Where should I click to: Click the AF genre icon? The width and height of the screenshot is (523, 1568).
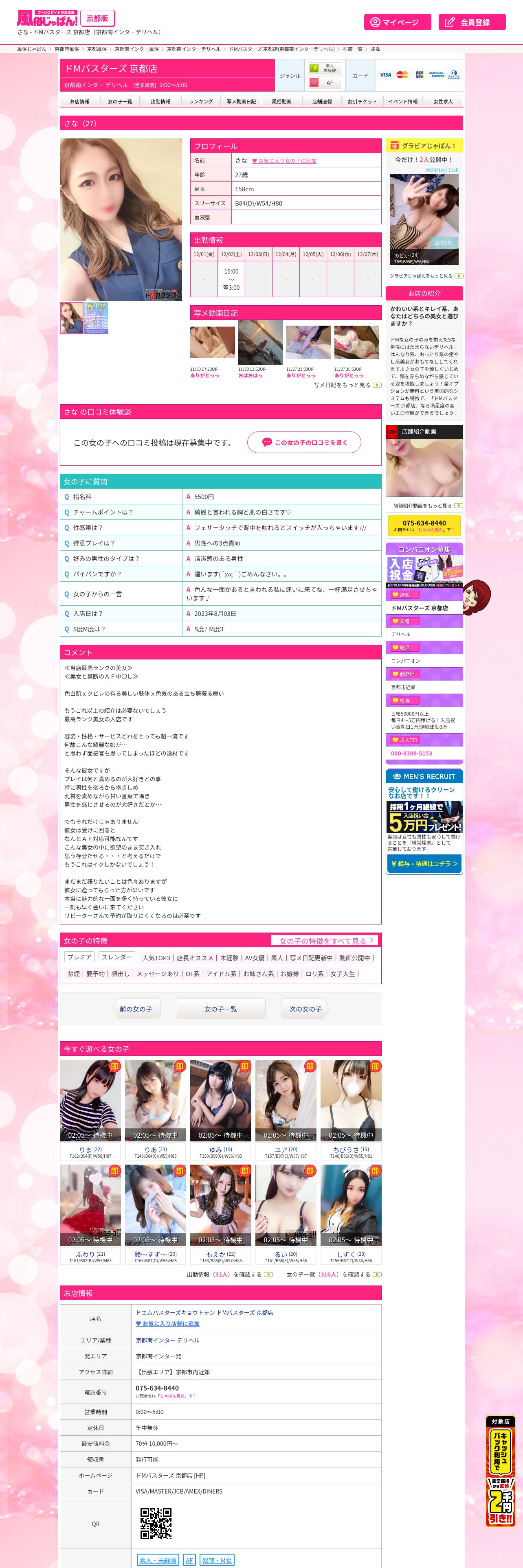[x=324, y=83]
